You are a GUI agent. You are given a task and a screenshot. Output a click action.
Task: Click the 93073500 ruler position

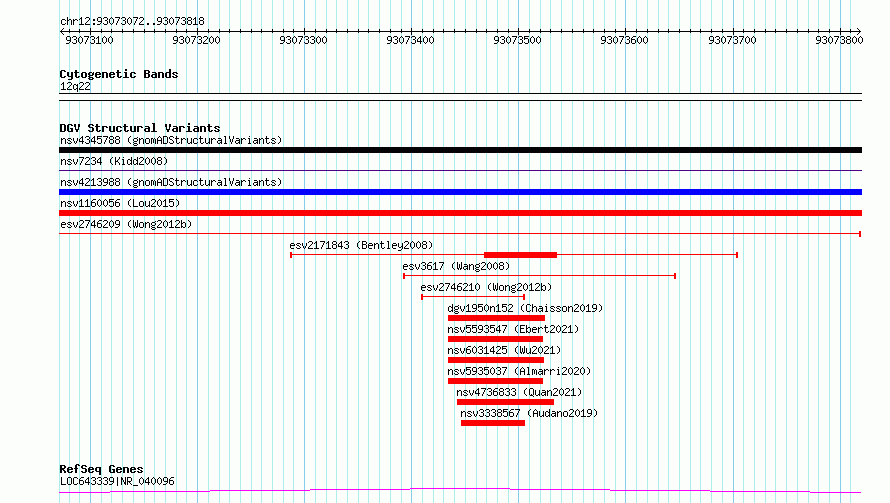click(518, 40)
